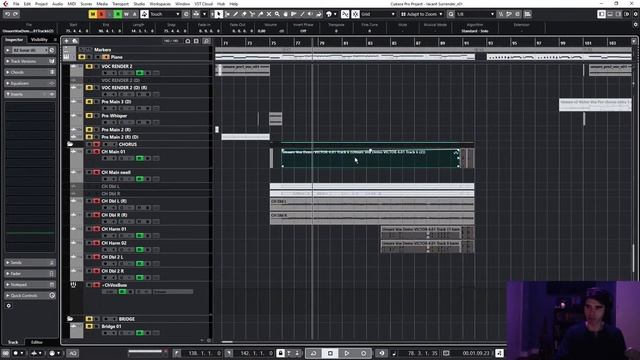Viewport: 640px width, 360px height.
Task: Click the horizontal scrollbar under the arrangement
Action: 227,342
